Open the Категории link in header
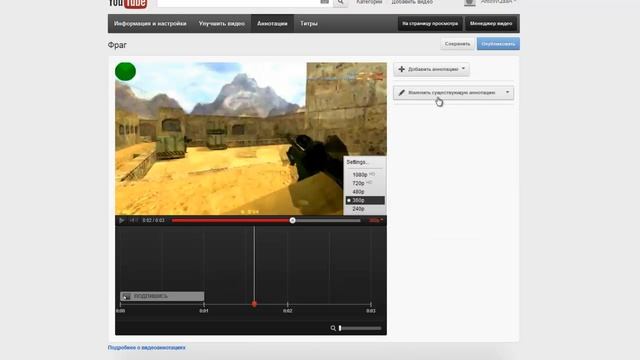 click(369, 2)
